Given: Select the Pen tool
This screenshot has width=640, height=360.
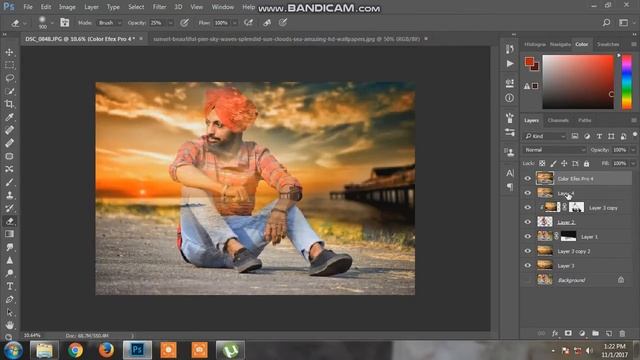Looking at the screenshot, I should (x=9, y=299).
